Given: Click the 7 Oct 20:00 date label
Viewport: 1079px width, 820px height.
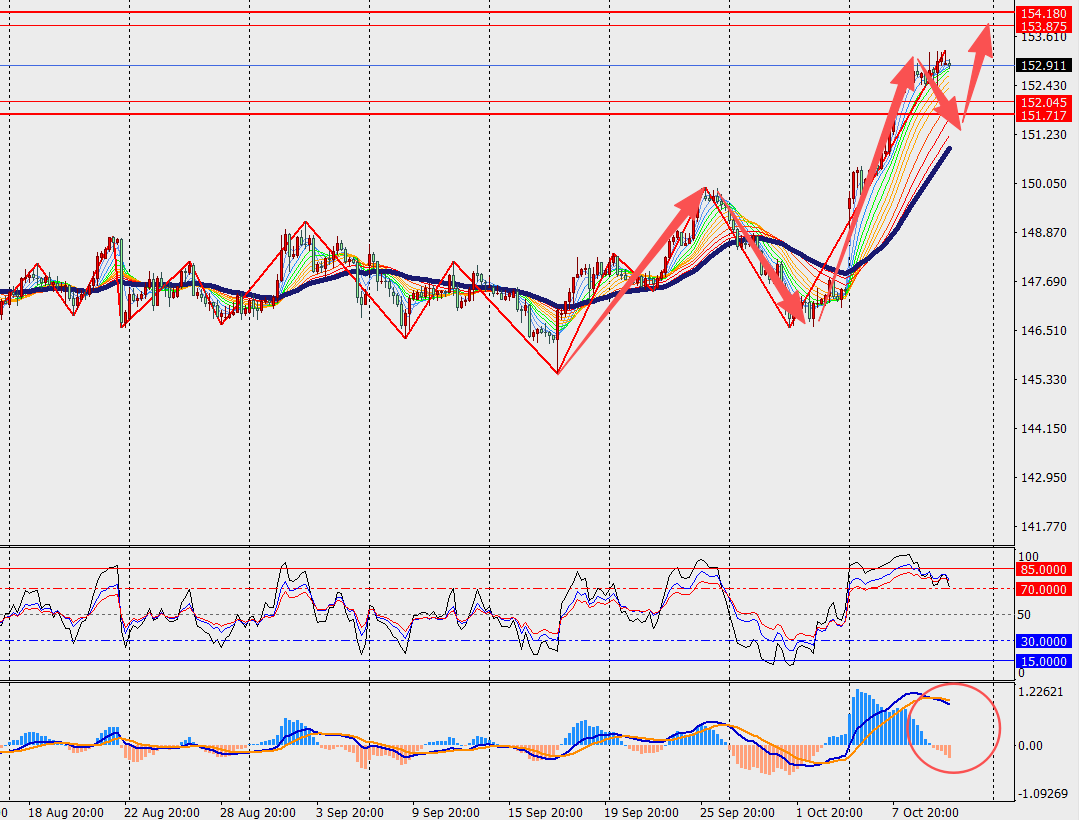Looking at the screenshot, I should point(925,811).
